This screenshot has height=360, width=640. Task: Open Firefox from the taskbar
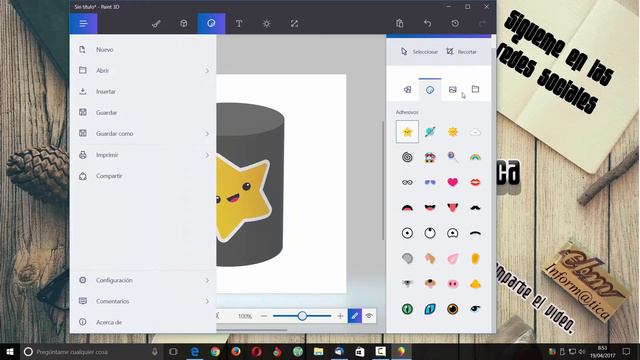coord(236,351)
